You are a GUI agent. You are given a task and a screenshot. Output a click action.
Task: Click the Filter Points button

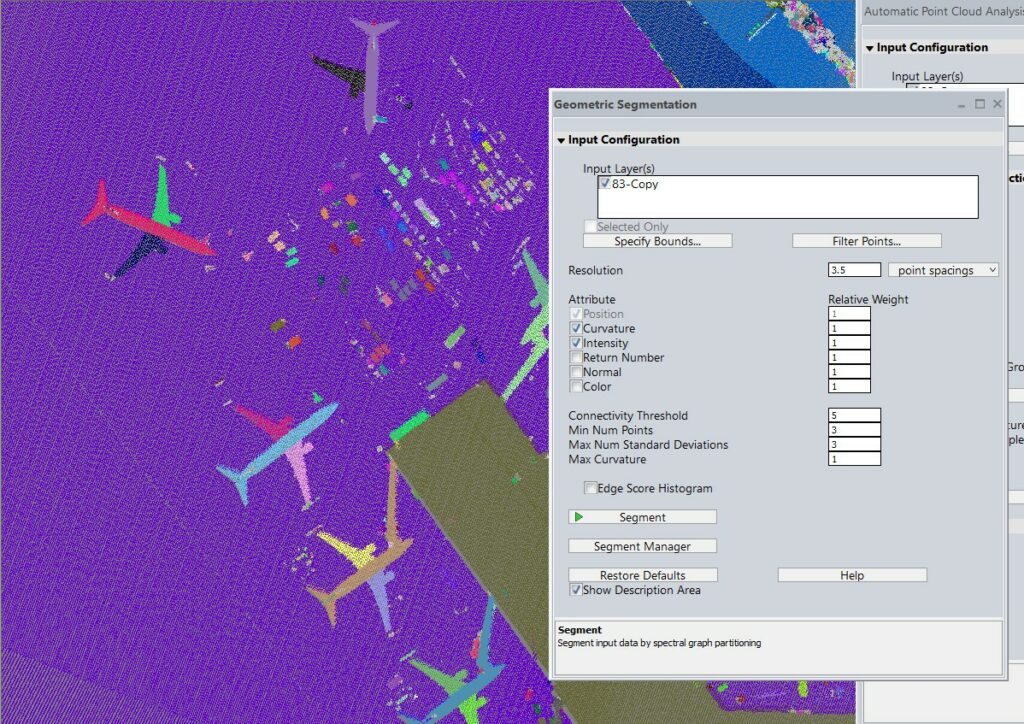pos(866,240)
